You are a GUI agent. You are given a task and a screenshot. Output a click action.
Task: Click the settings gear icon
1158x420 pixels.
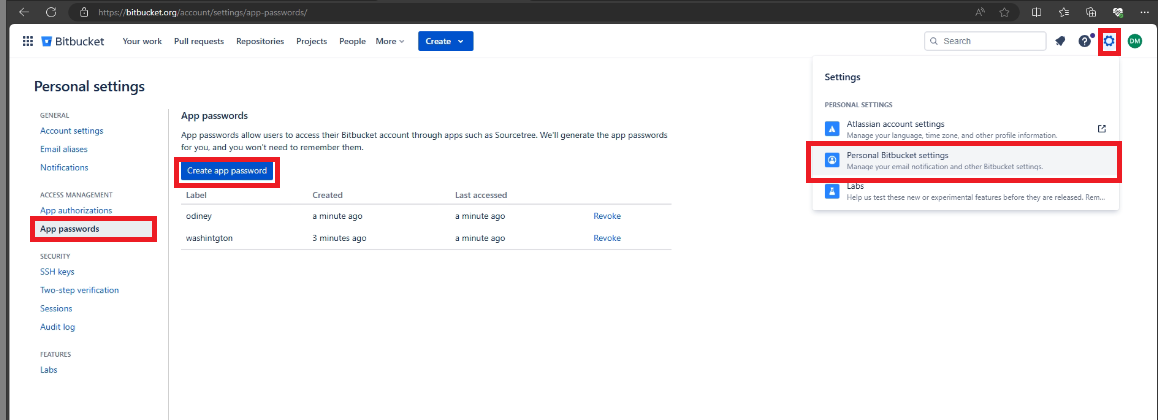pyautogui.click(x=1109, y=41)
